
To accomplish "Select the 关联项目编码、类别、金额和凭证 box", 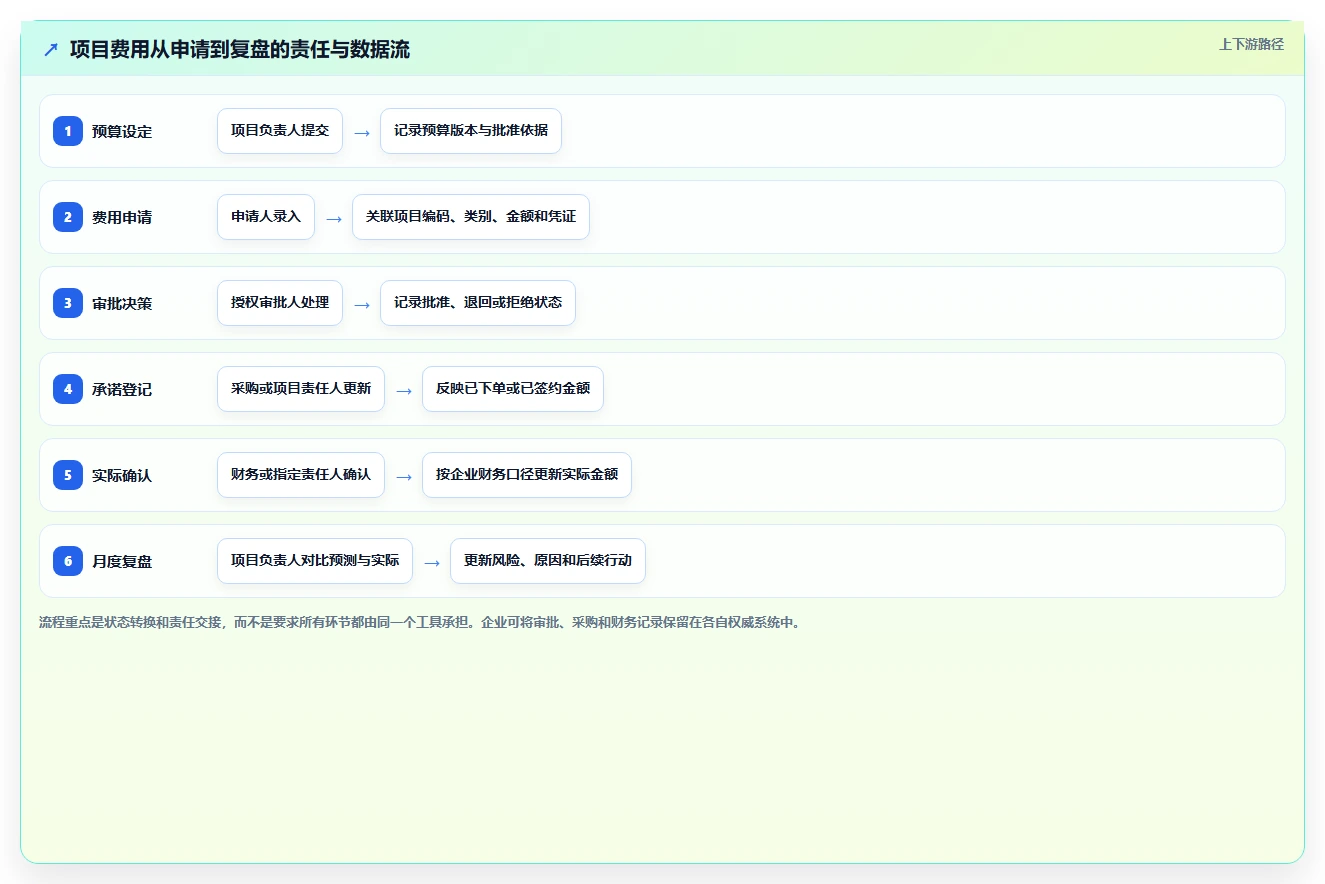I will coord(471,217).
